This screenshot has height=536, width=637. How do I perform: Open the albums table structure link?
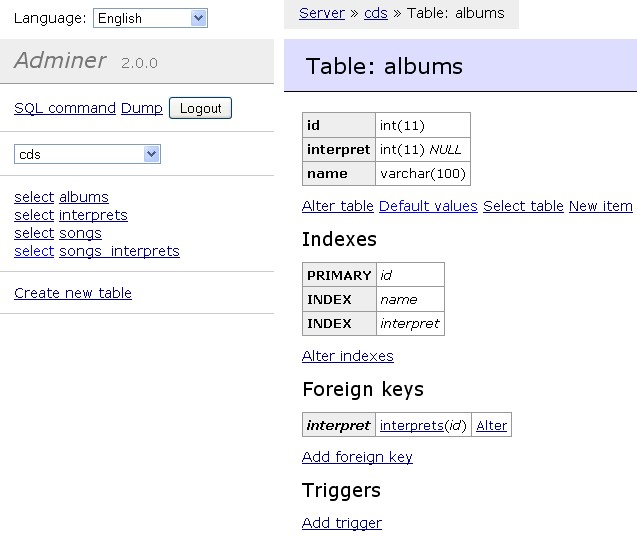coord(84,197)
